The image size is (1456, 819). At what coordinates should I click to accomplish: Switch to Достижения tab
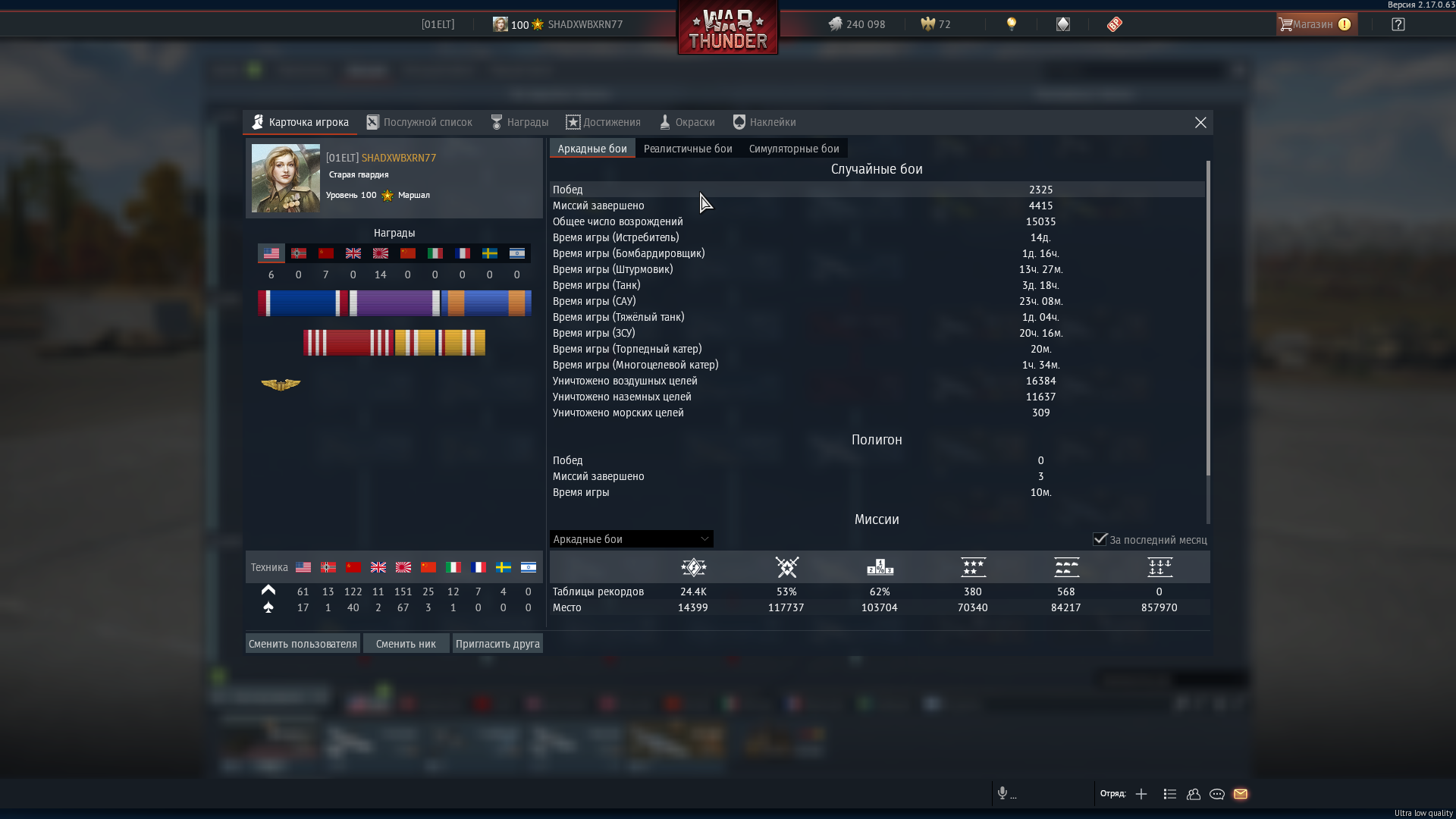(x=603, y=122)
